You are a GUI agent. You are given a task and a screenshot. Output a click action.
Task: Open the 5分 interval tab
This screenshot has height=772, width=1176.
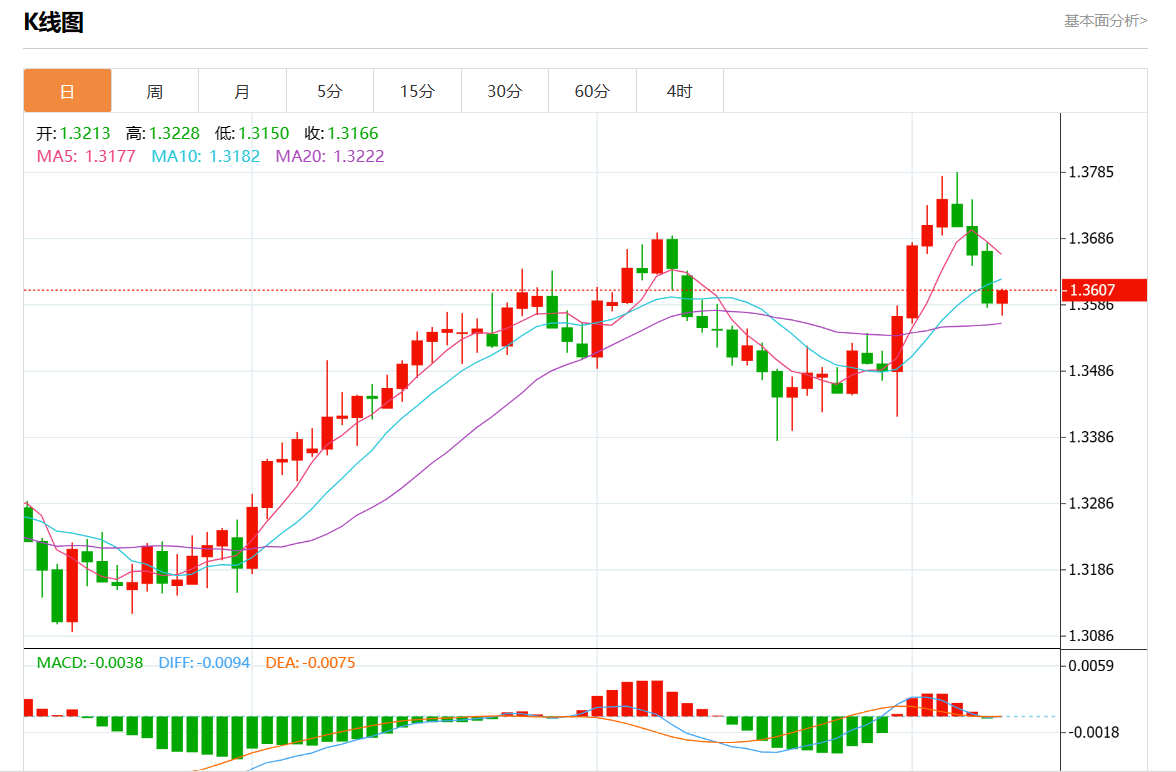click(x=330, y=91)
